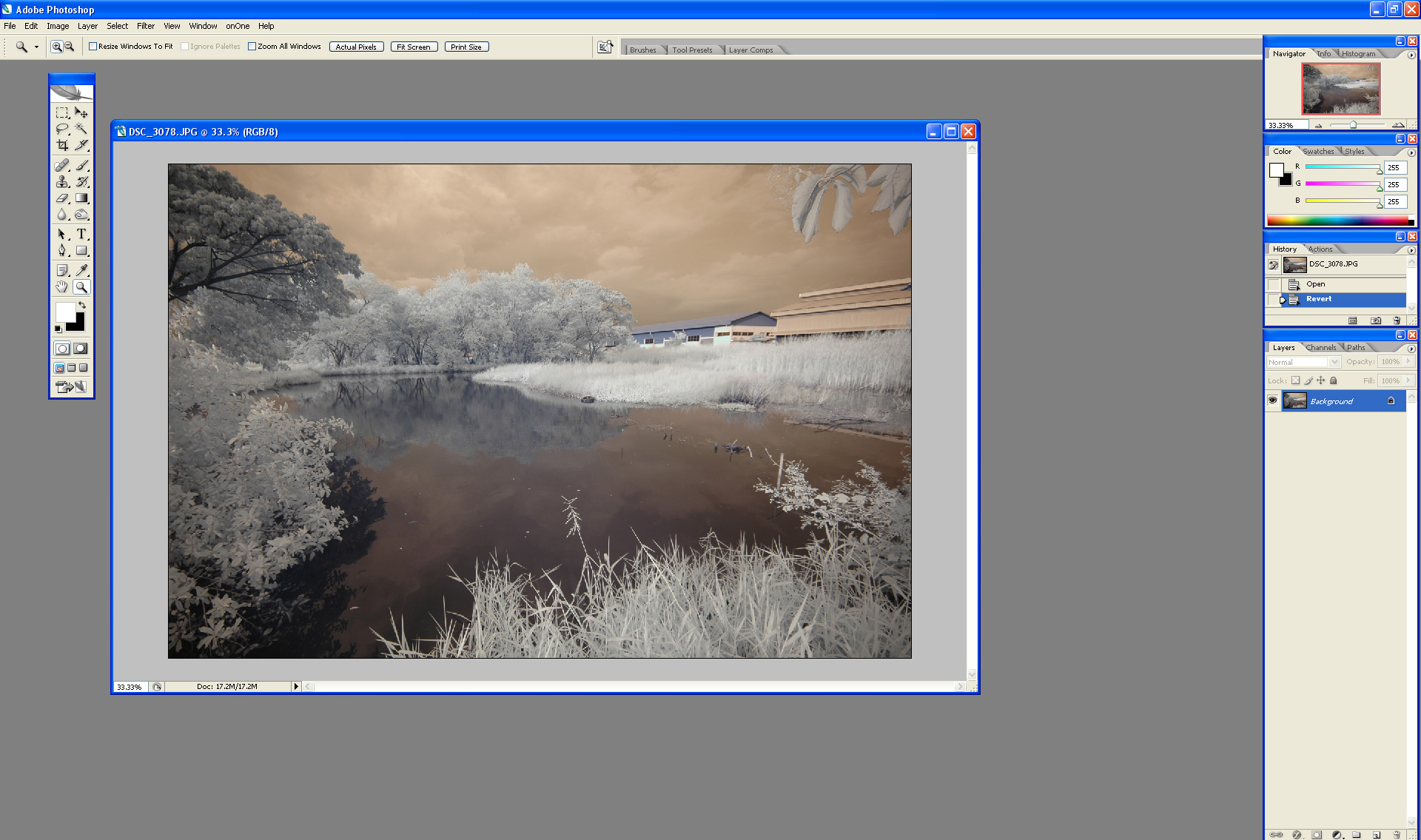Select the Hand tool

point(62,287)
